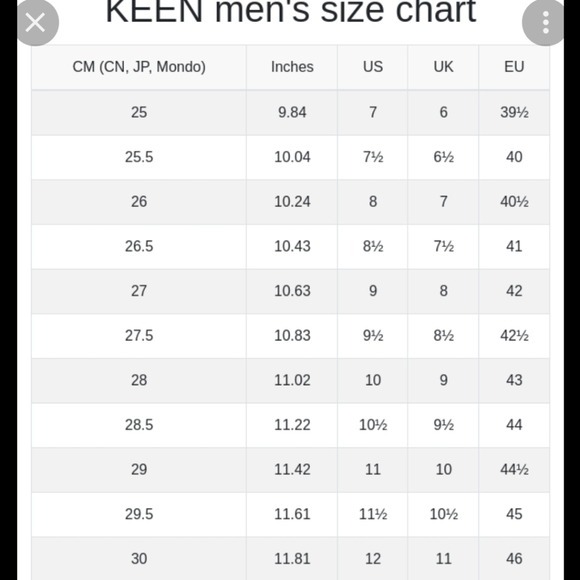Click the KEEN men's size chart title
This screenshot has width=580, height=580.
click(291, 12)
